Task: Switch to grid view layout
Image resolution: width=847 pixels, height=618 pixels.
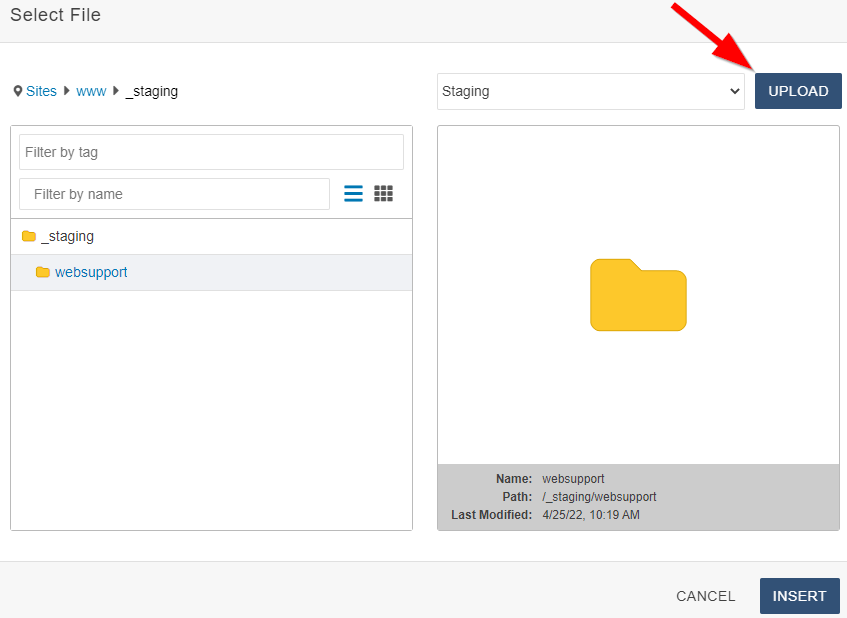Action: 383,194
